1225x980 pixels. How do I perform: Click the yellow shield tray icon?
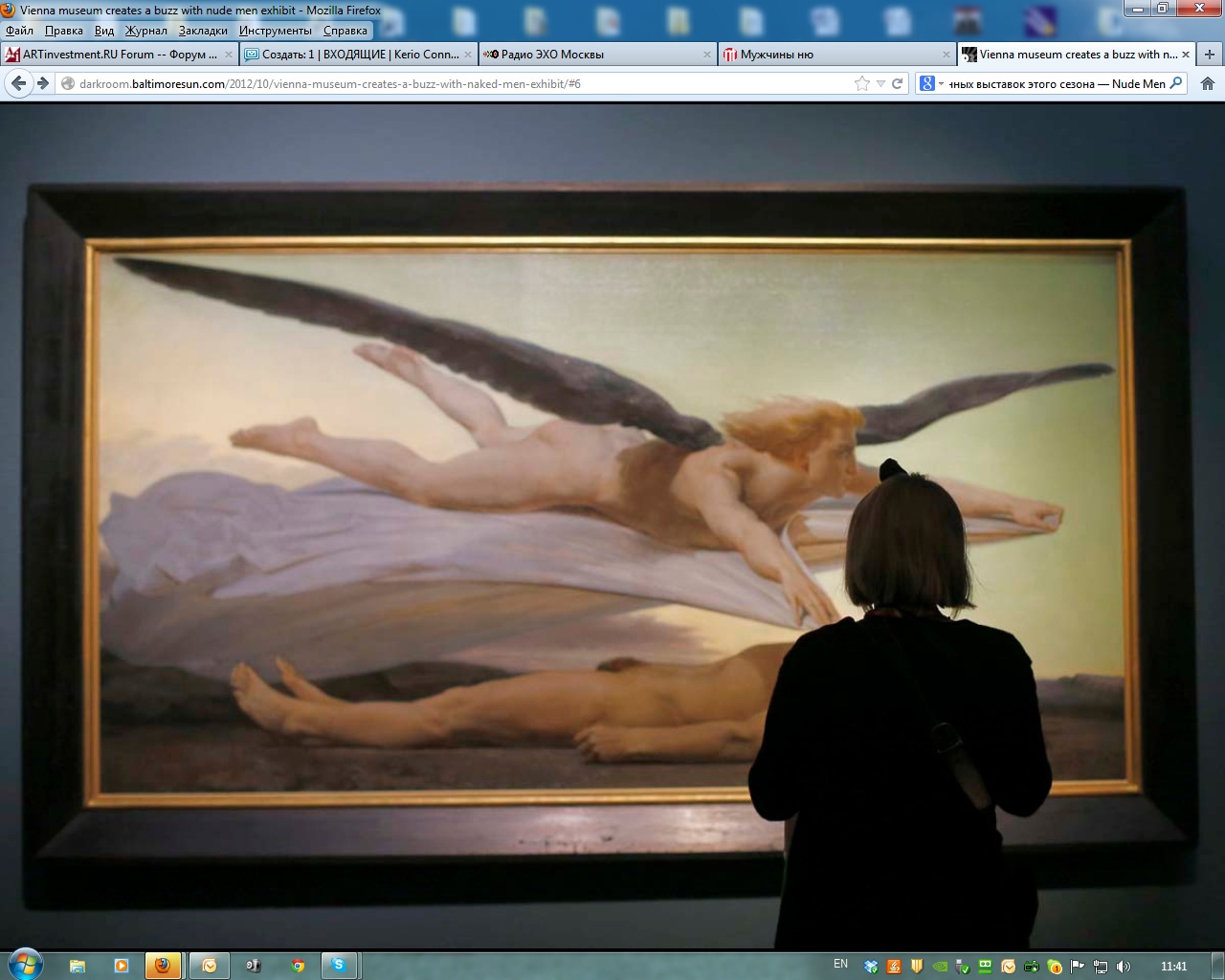917,967
